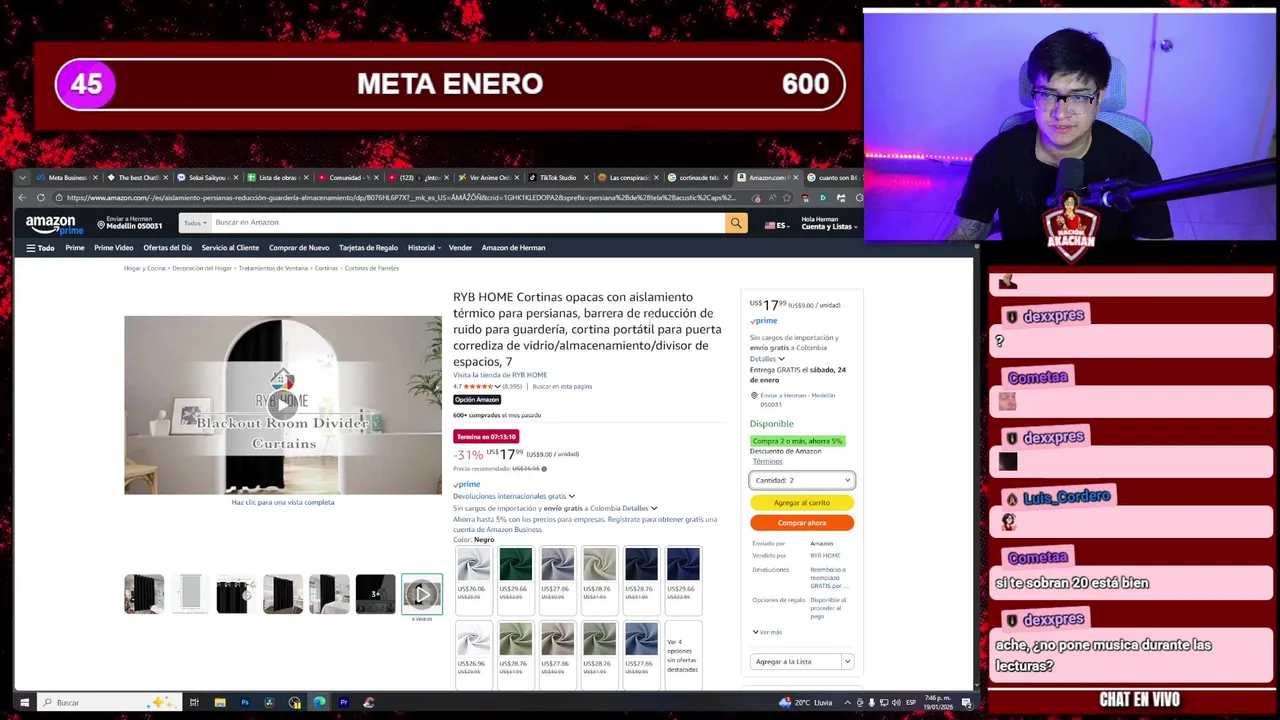Click the location pin by Medellín 050031

(102, 224)
